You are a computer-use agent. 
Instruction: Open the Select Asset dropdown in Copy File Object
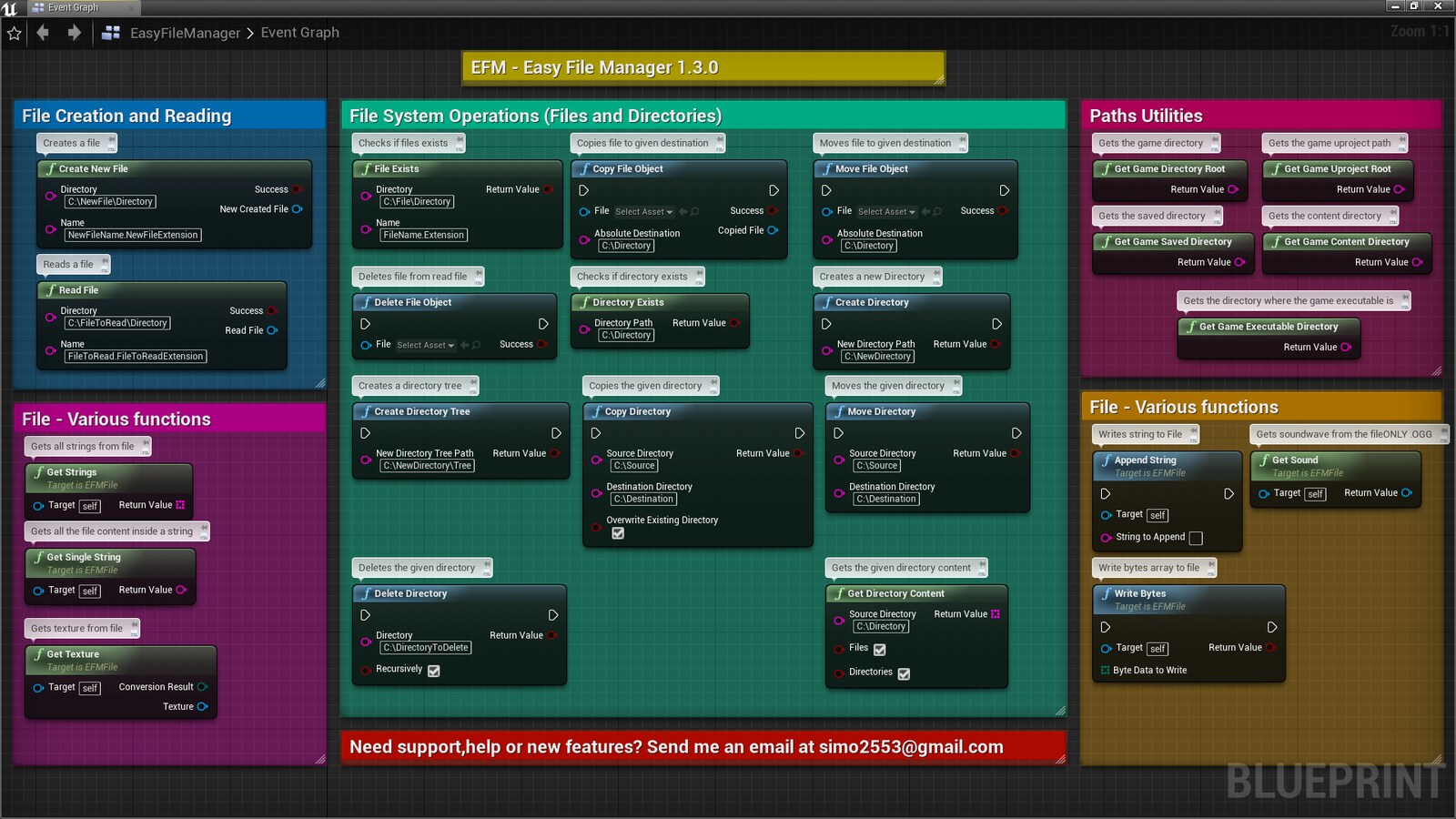click(x=640, y=211)
